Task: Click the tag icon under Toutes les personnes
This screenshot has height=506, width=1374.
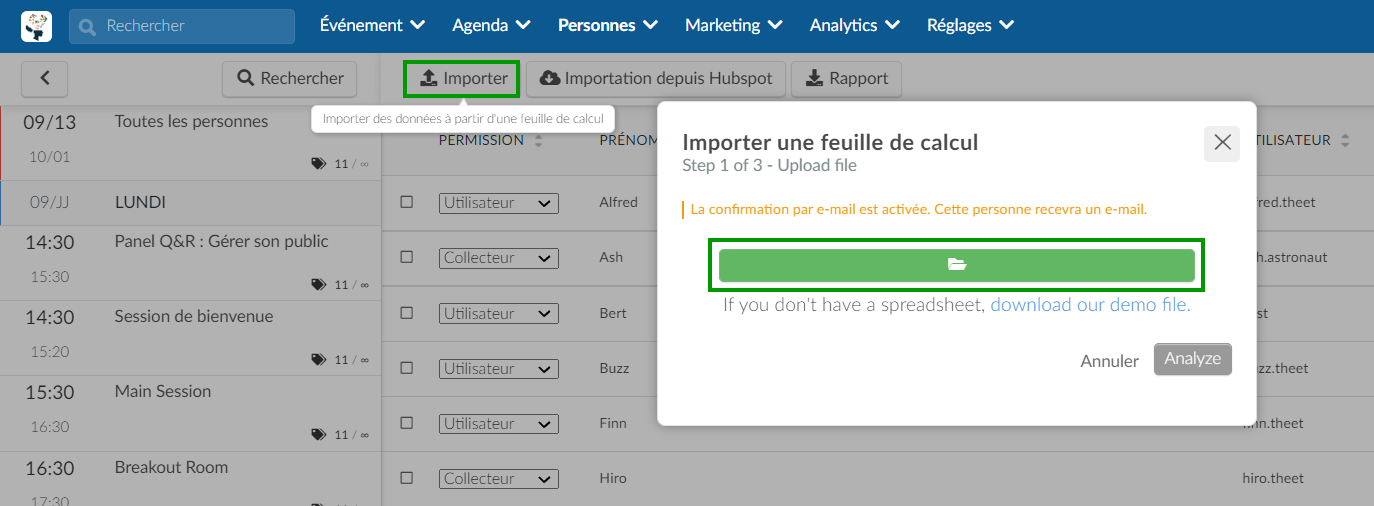Action: [318, 163]
